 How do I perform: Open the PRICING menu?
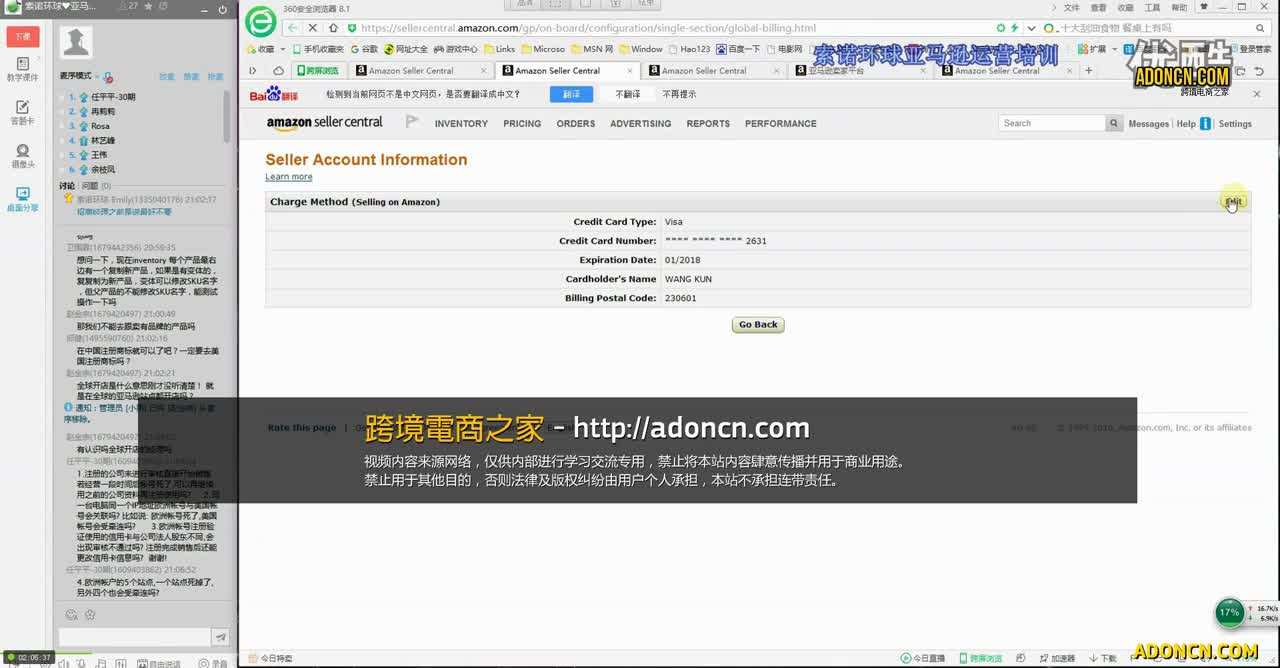tap(522, 124)
